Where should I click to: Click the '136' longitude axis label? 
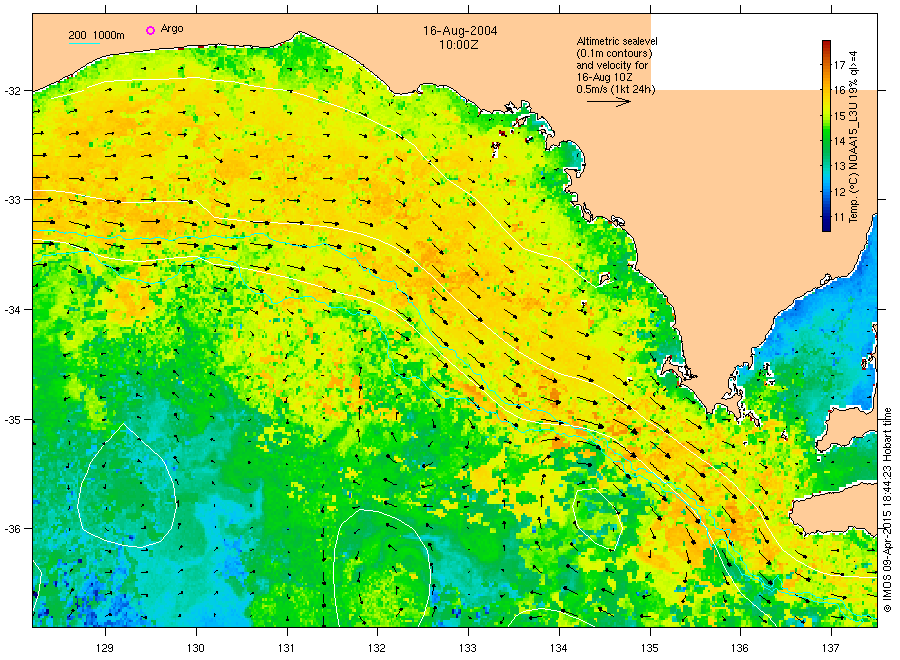[x=740, y=648]
